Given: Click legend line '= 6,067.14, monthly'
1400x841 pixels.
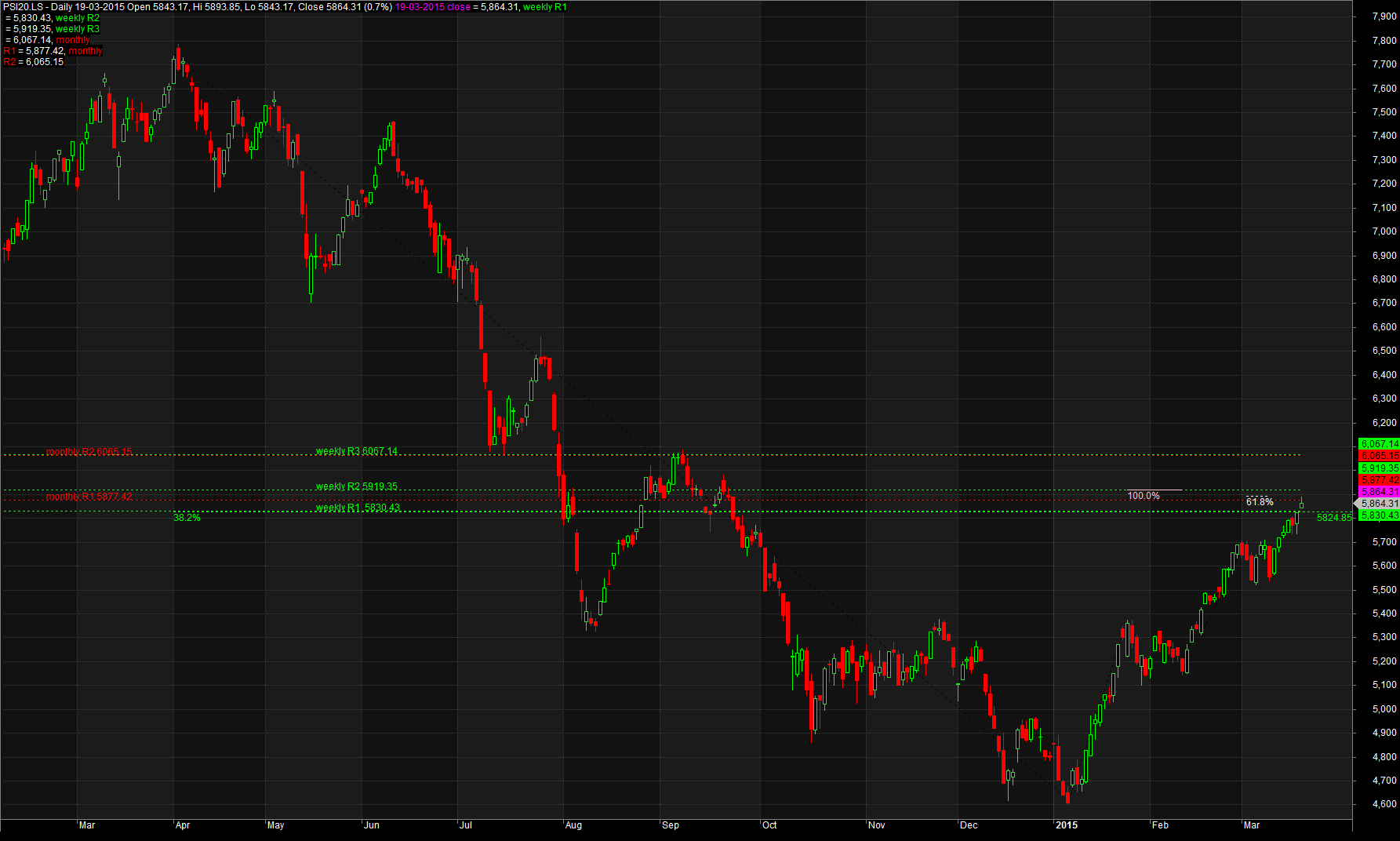Looking at the screenshot, I should (48, 40).
